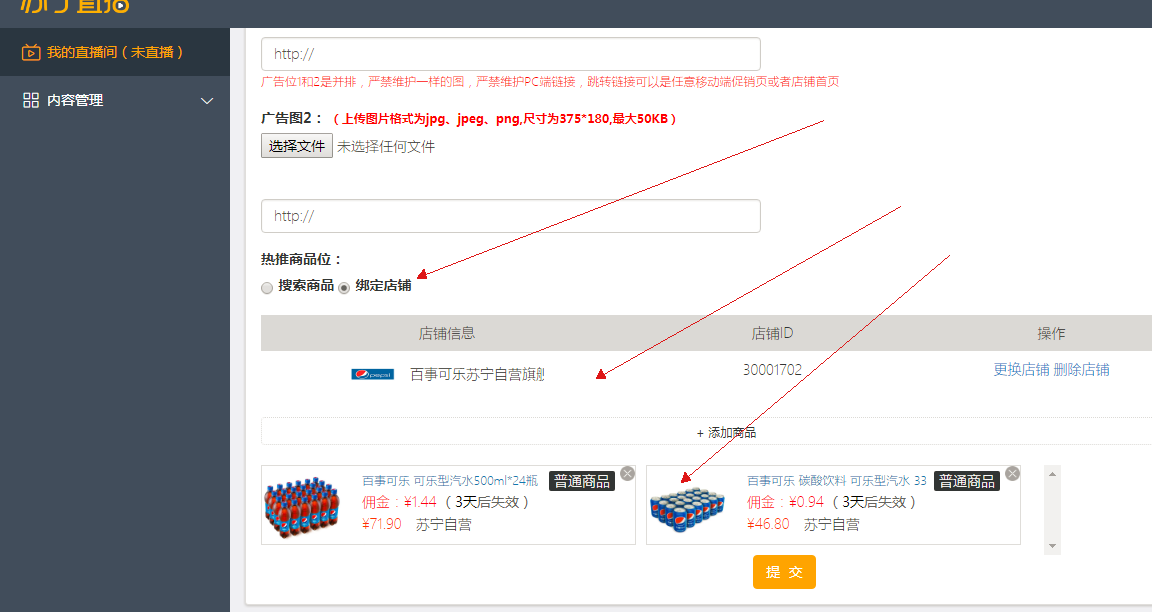Click the 内容管理 grid icon
This screenshot has height=612, width=1152.
(x=31, y=101)
